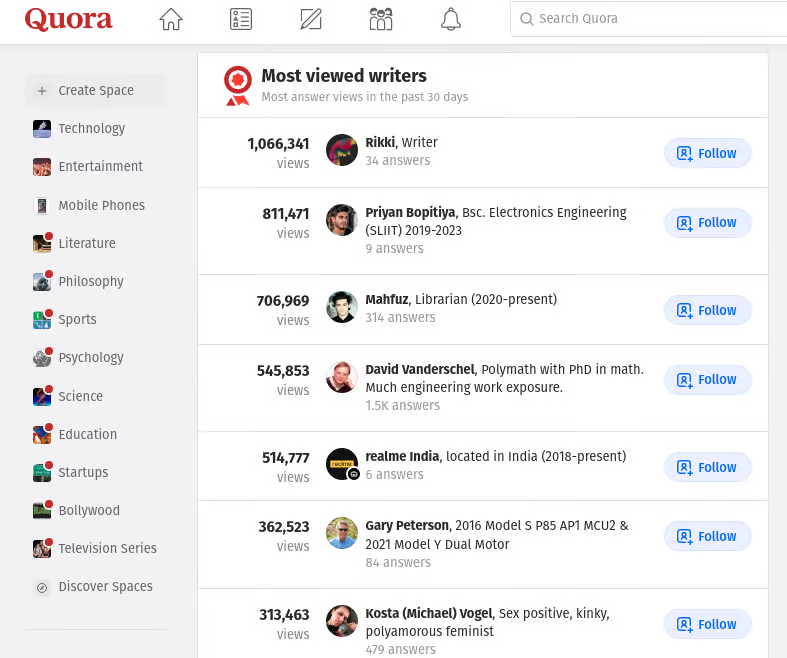The width and height of the screenshot is (787, 658).
Task: Open the Philosophy space icon
Action: (42, 282)
